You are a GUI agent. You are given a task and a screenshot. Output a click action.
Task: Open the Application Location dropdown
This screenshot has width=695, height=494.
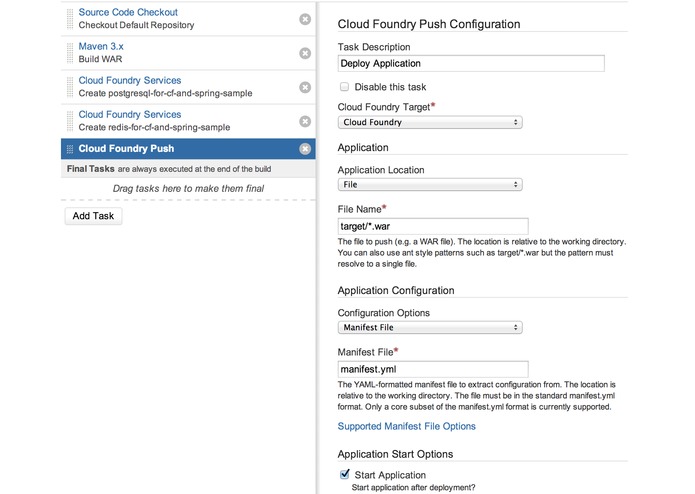click(x=430, y=184)
